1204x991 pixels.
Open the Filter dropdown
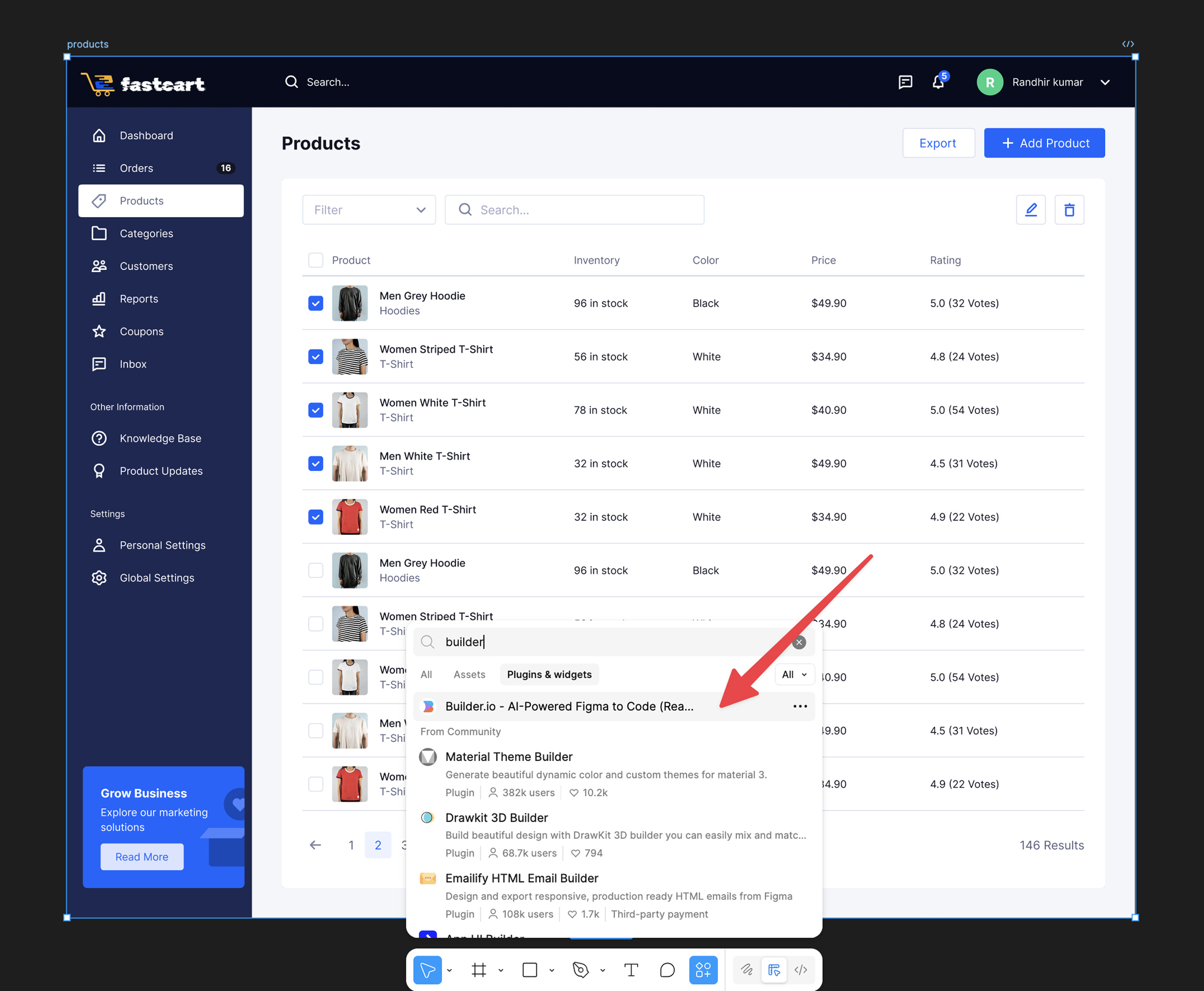pyautogui.click(x=369, y=210)
